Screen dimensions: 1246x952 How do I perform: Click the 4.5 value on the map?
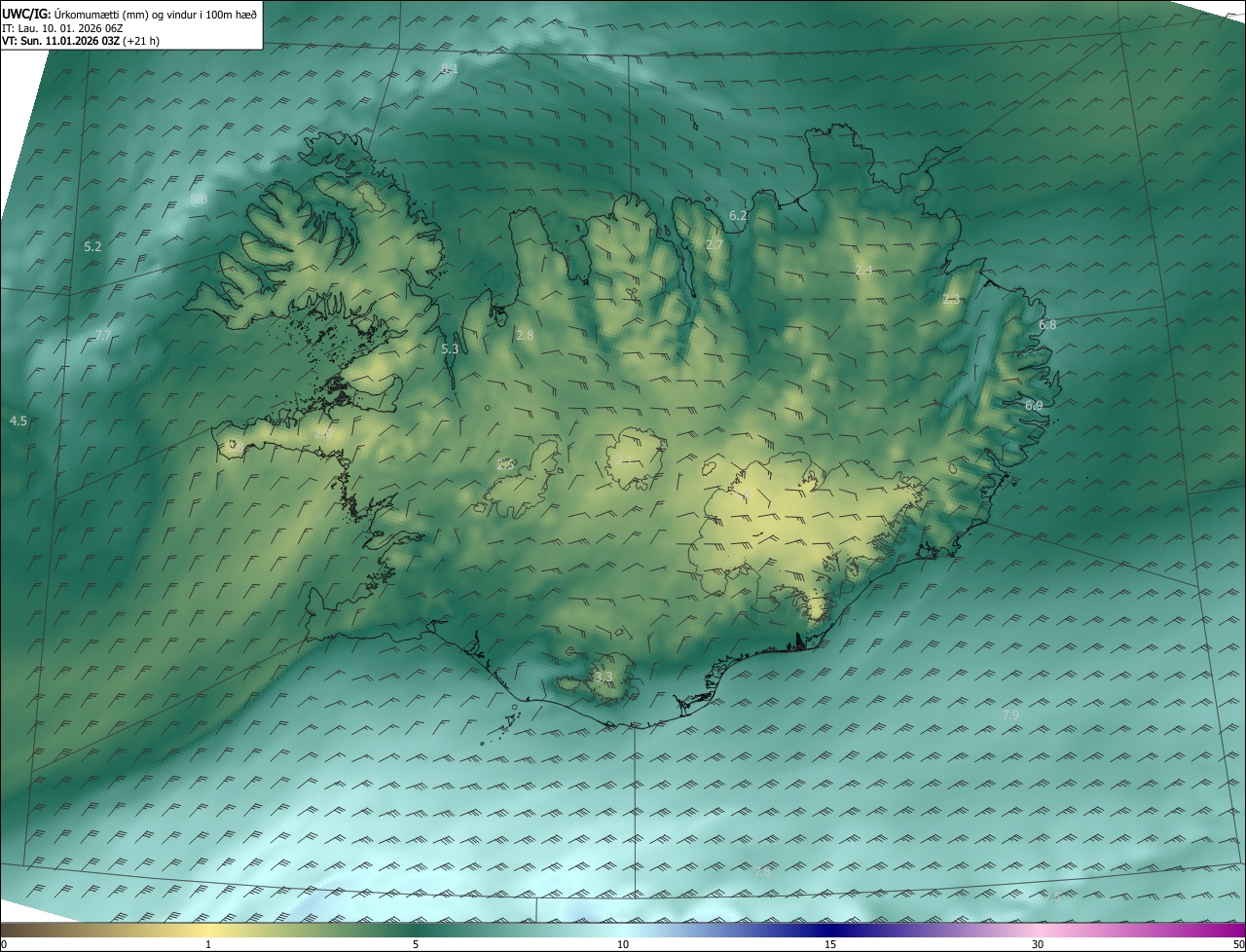pos(18,421)
